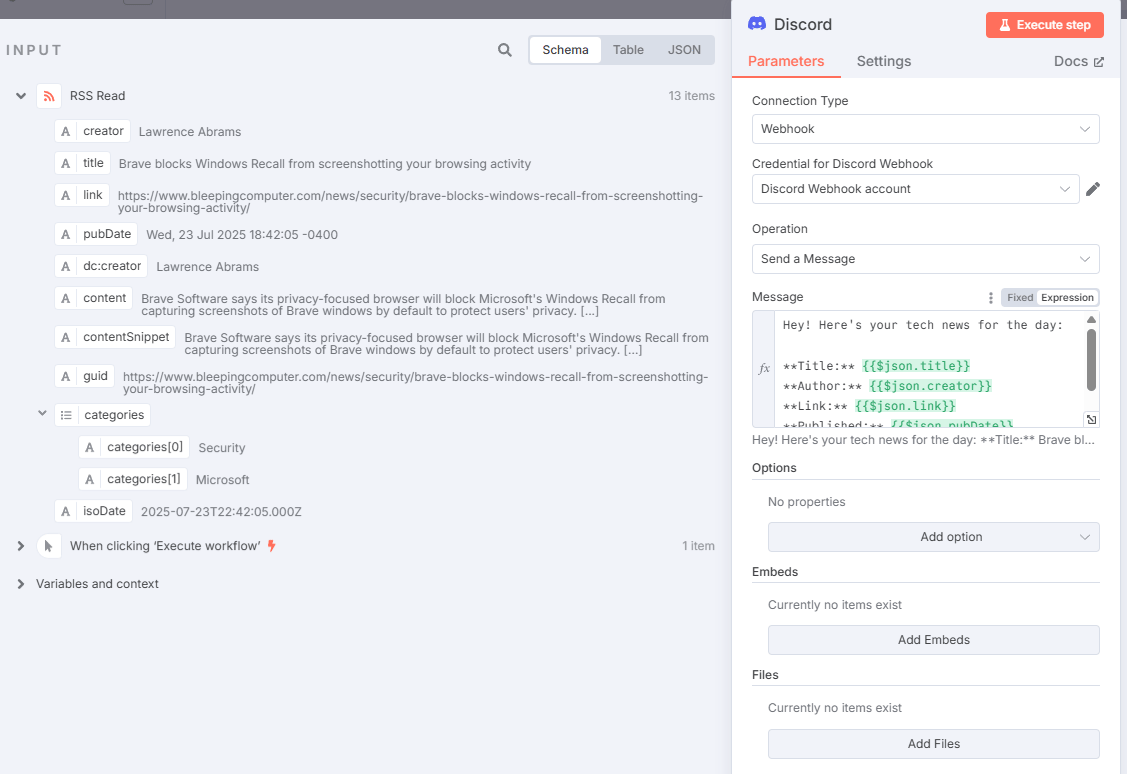Select the creator field pill
This screenshot has height=774, width=1127.
point(92,132)
